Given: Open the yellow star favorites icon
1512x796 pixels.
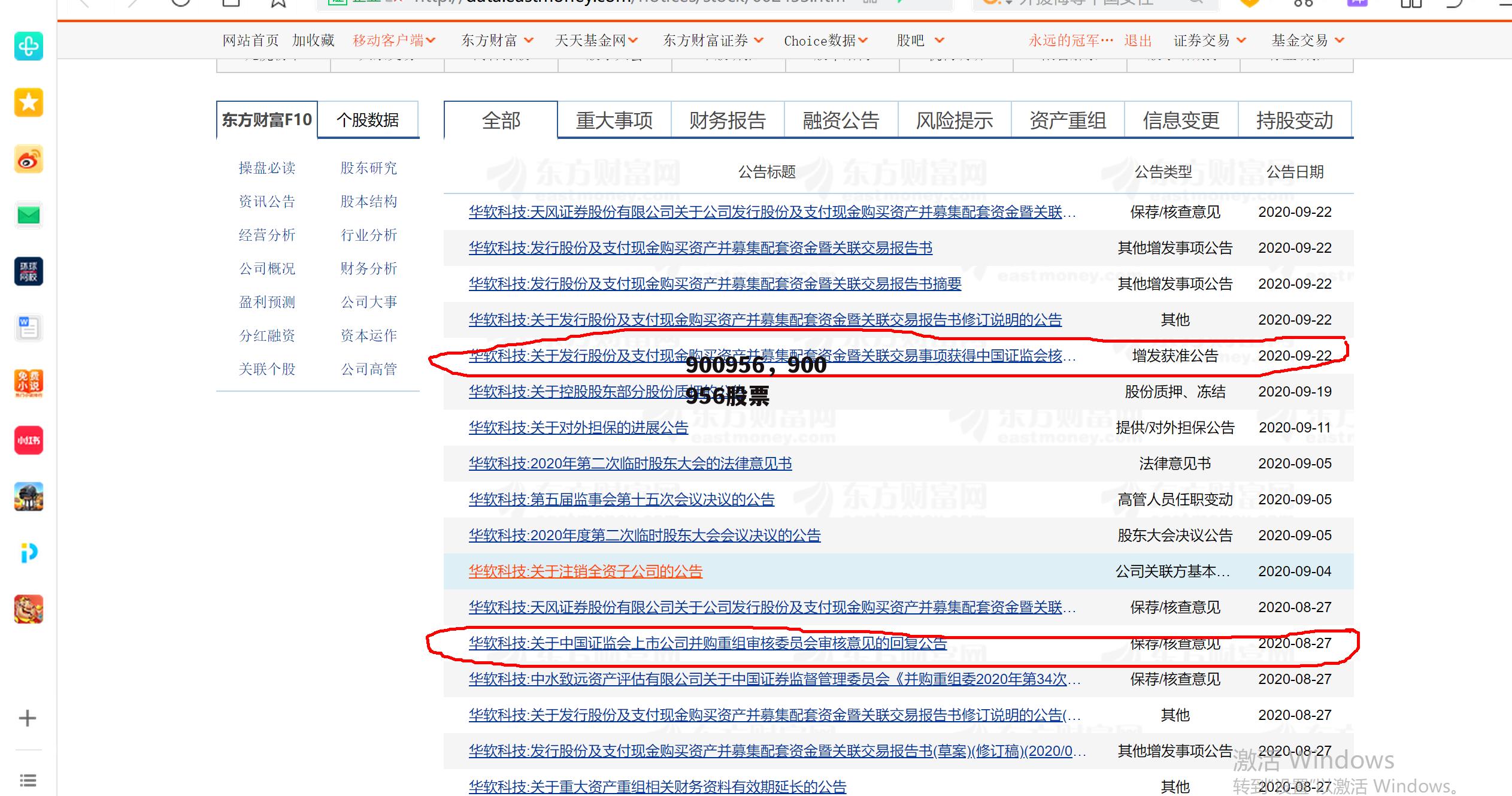Looking at the screenshot, I should 29,102.
